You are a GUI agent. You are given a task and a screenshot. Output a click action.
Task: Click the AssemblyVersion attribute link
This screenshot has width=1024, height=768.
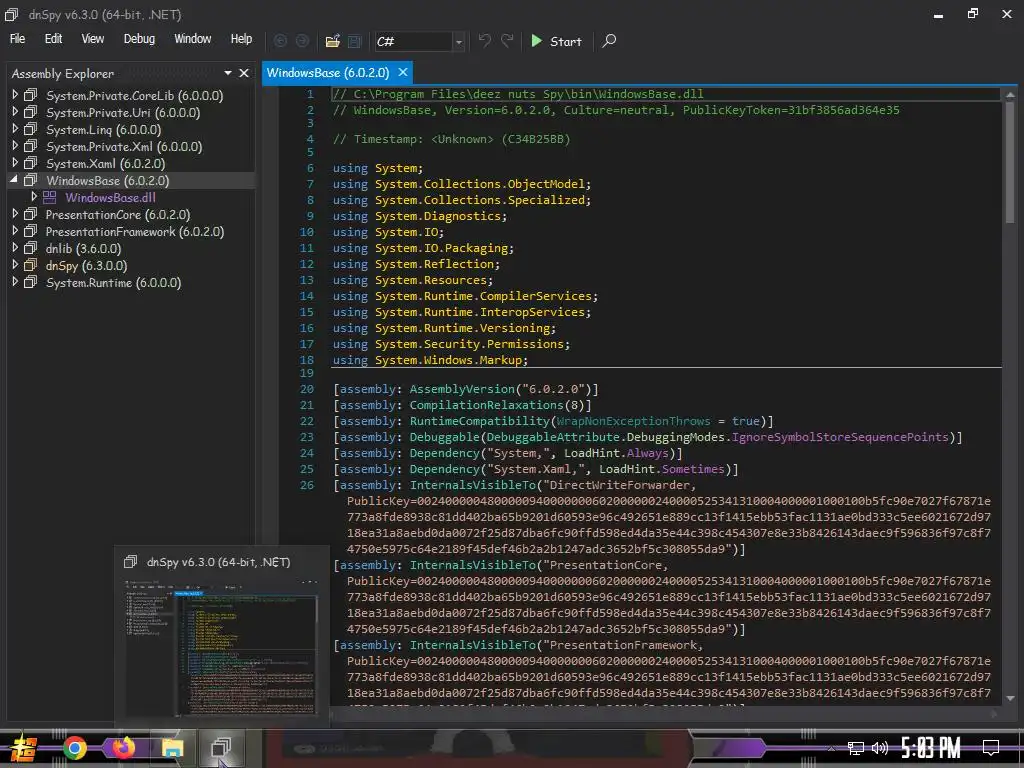pos(462,389)
